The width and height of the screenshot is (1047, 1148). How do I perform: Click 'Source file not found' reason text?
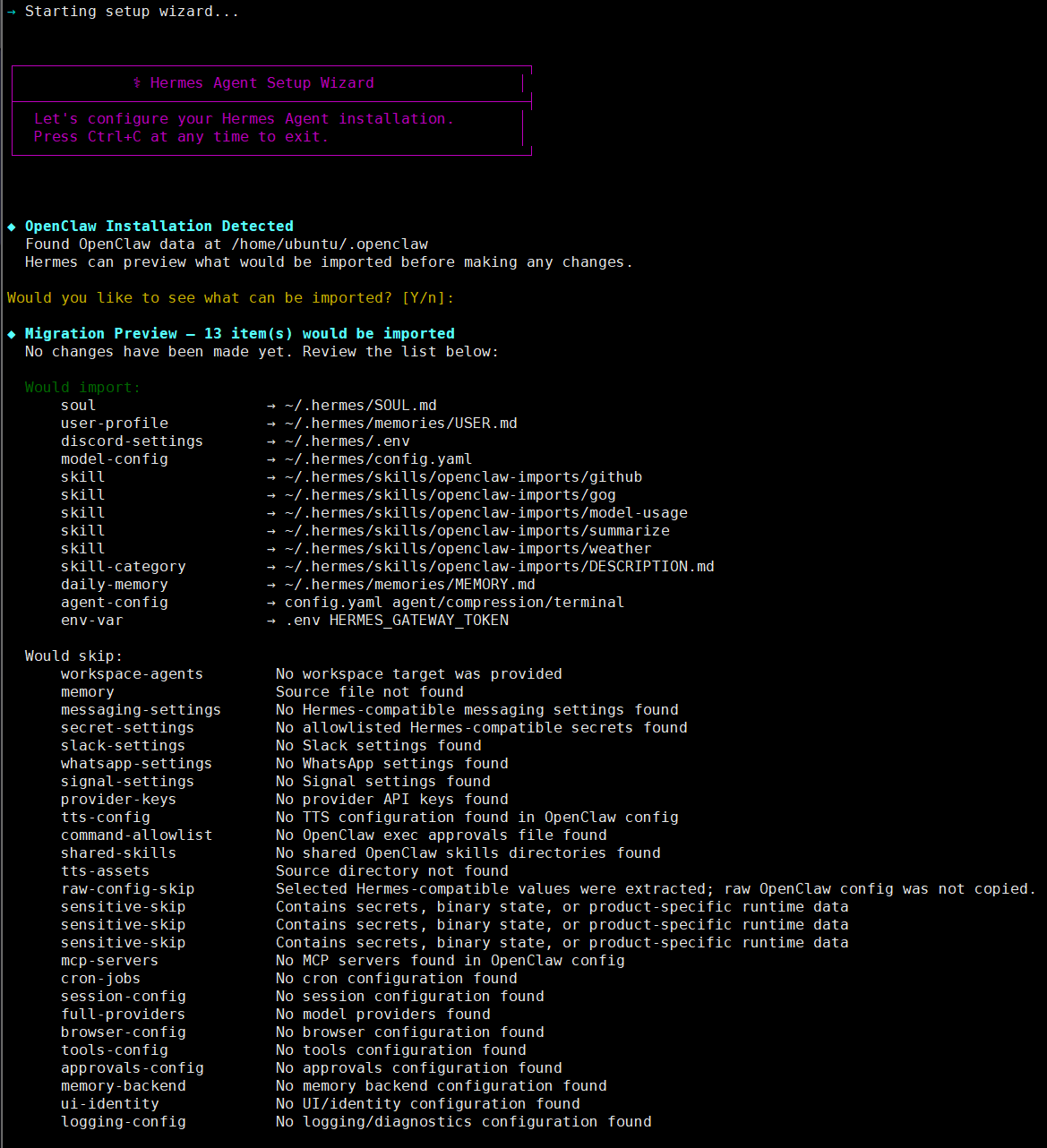370,691
